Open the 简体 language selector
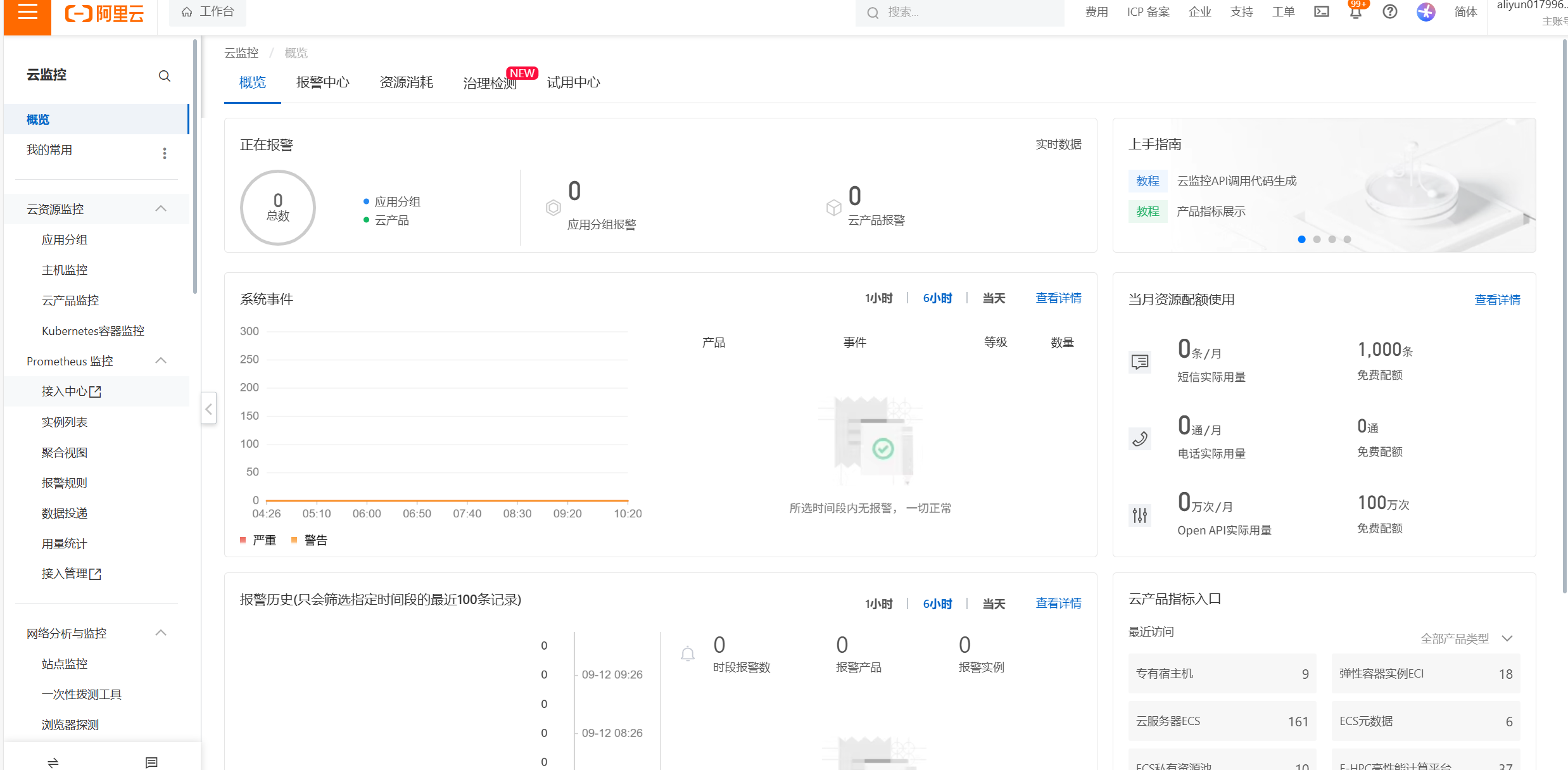The image size is (1568, 770). pos(1465,12)
